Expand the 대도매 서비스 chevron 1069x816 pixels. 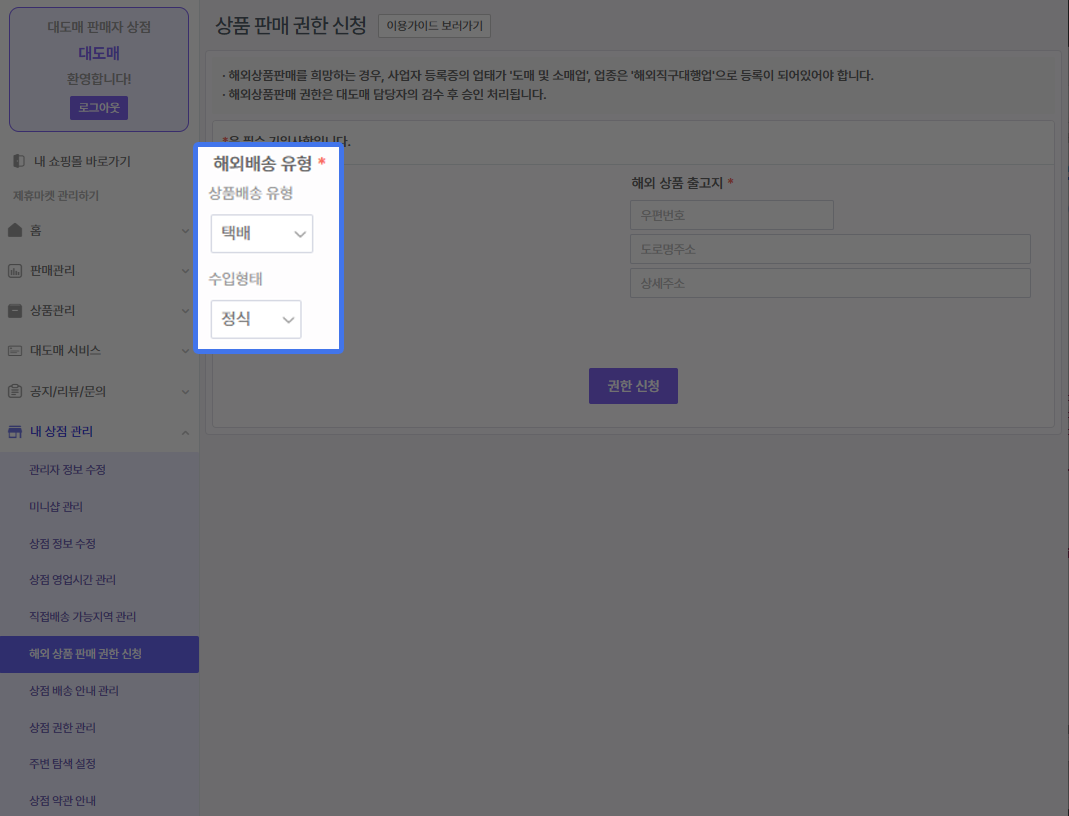pyautogui.click(x=185, y=351)
